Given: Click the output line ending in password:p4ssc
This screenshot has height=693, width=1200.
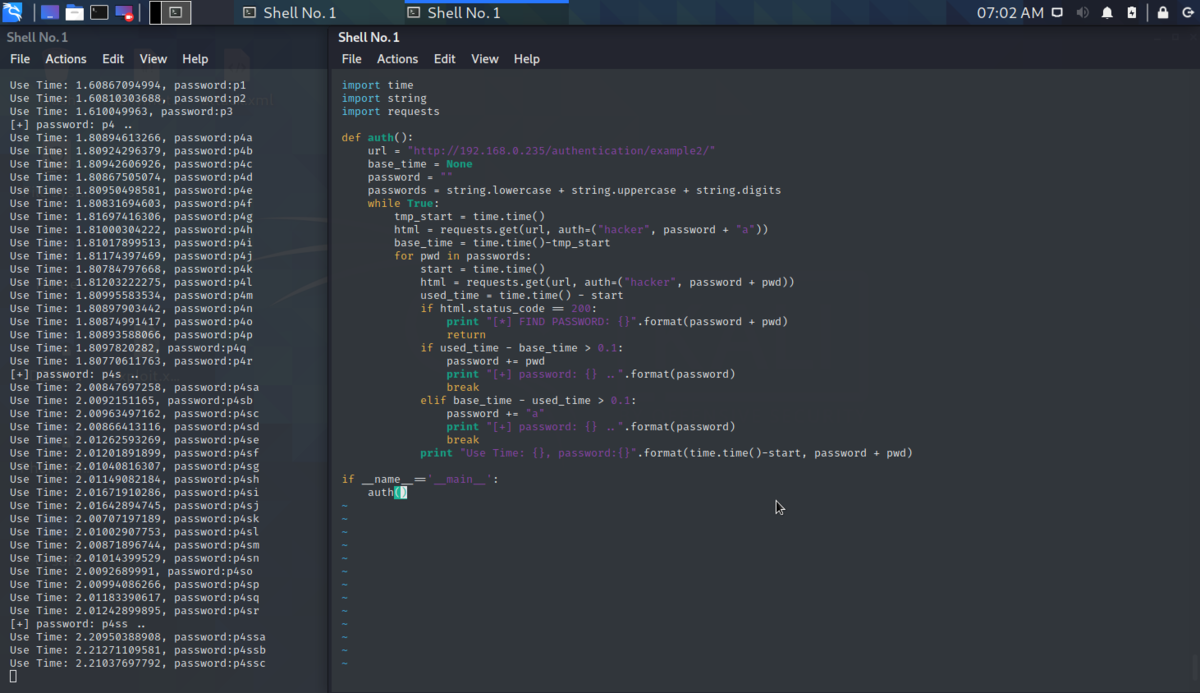Looking at the screenshot, I should pyautogui.click(x=138, y=663).
